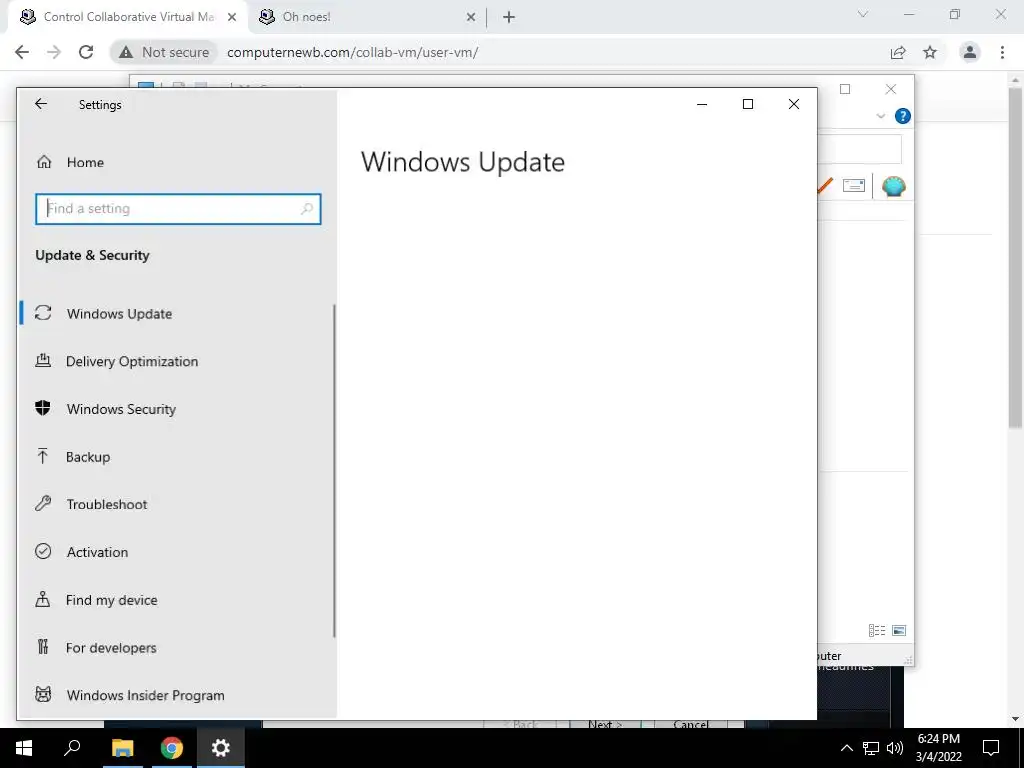This screenshot has width=1024, height=768.
Task: Maximize the Settings window
Action: [x=748, y=104]
